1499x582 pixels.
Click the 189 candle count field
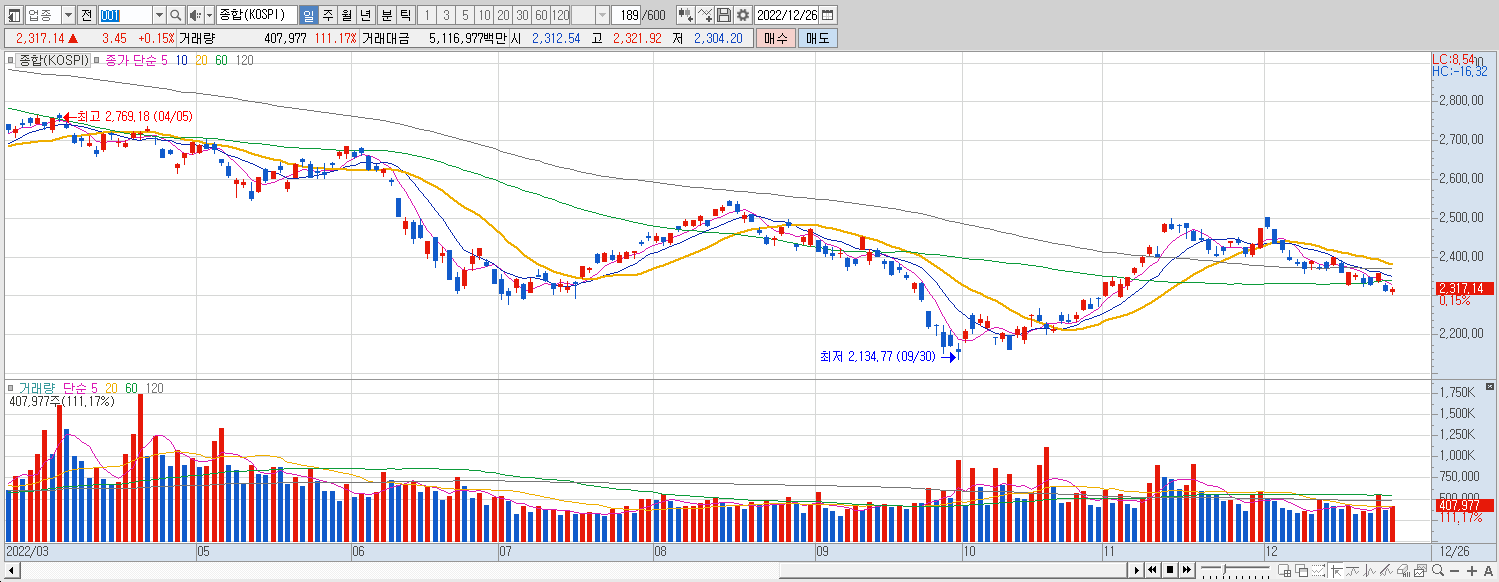627,15
